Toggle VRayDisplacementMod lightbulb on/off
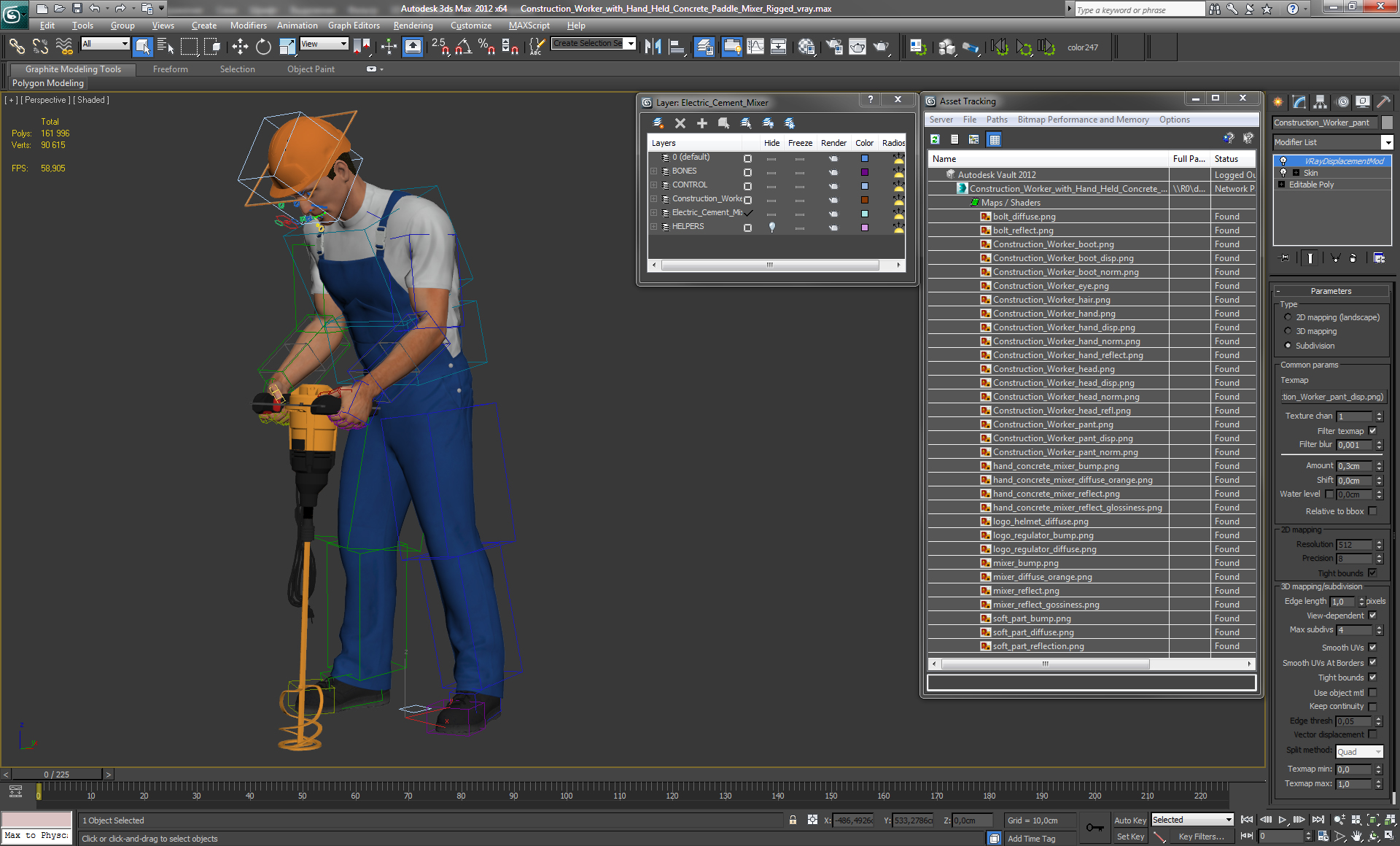 coord(1284,161)
